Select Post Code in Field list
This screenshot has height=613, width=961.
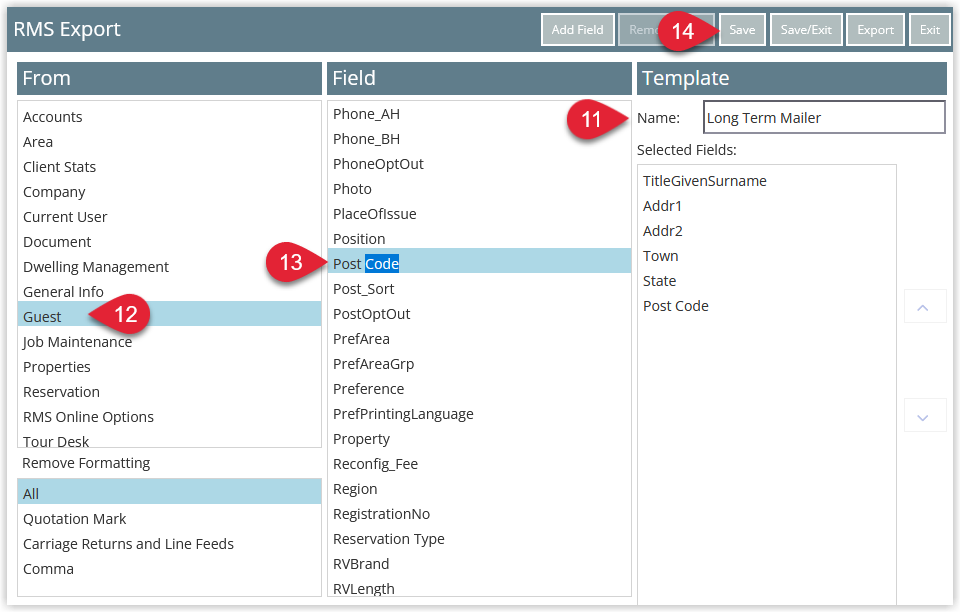coord(479,261)
